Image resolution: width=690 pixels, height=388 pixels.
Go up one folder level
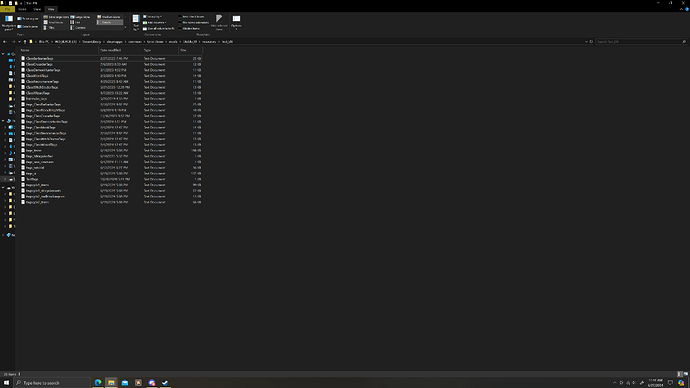[x=25, y=41]
